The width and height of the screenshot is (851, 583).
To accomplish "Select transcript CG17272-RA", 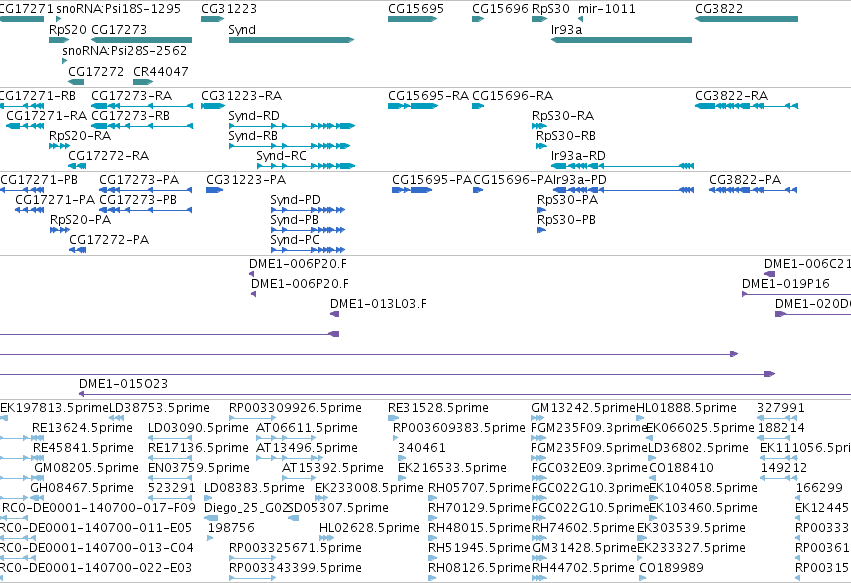I will pos(77,166).
